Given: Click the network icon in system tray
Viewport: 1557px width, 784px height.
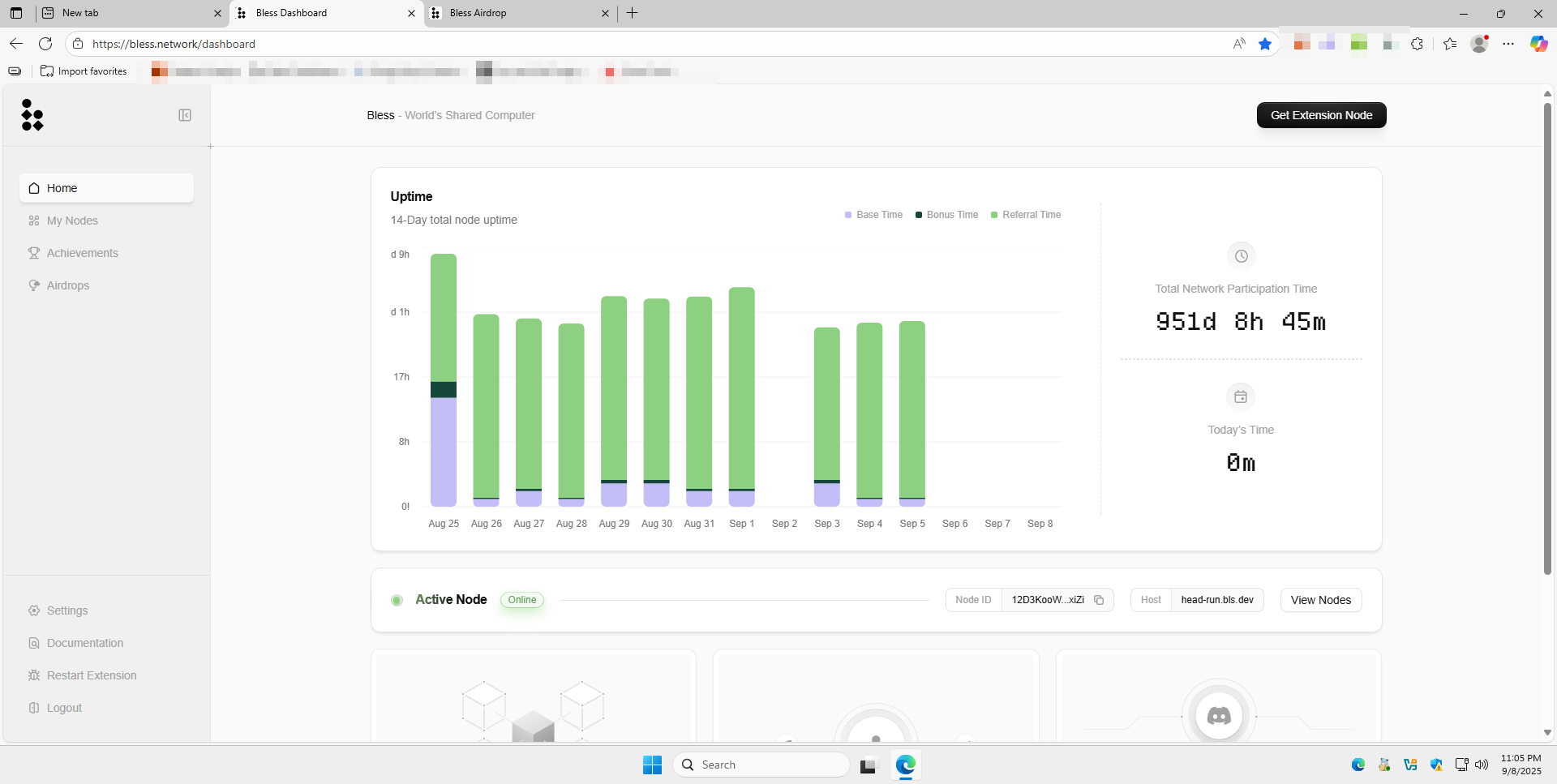Looking at the screenshot, I should coord(1461,765).
